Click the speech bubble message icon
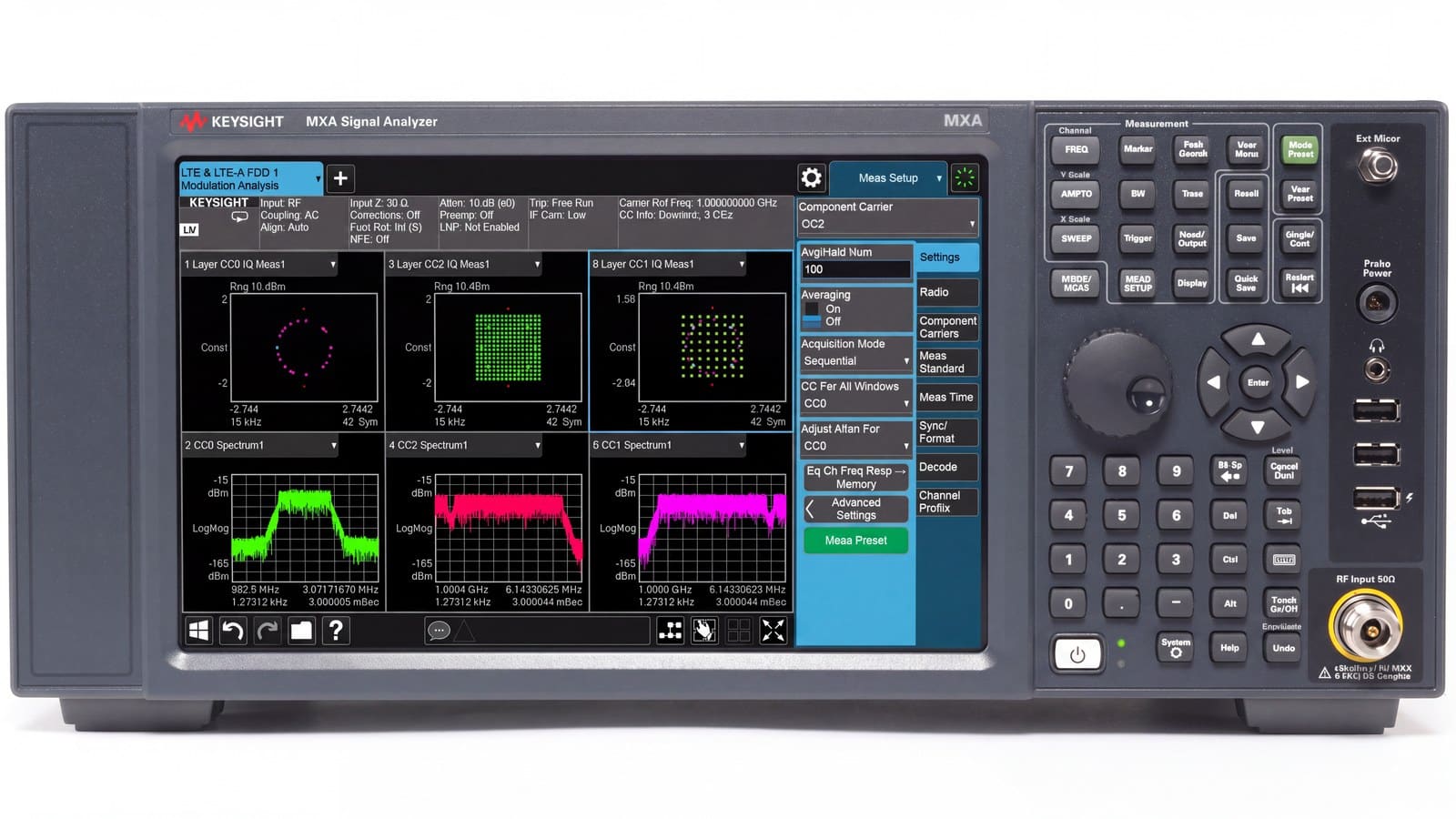The height and width of the screenshot is (819, 1456). coord(439,630)
